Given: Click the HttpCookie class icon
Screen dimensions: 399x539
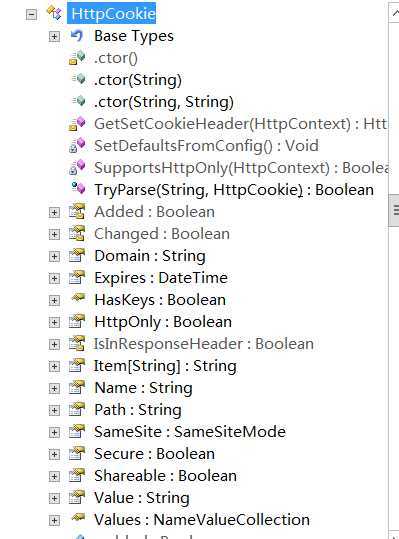Looking at the screenshot, I should coord(54,13).
